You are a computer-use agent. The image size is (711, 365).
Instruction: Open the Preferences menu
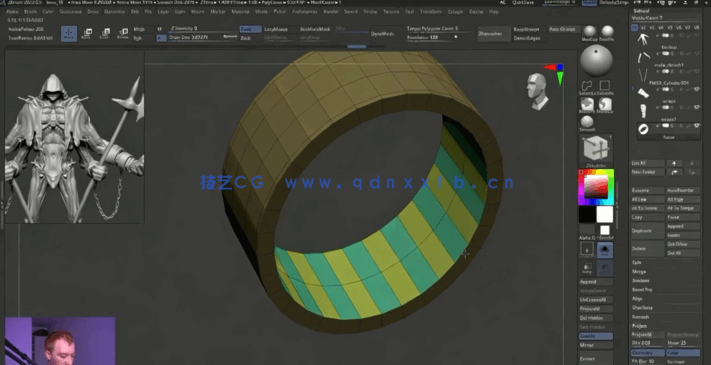click(305, 11)
